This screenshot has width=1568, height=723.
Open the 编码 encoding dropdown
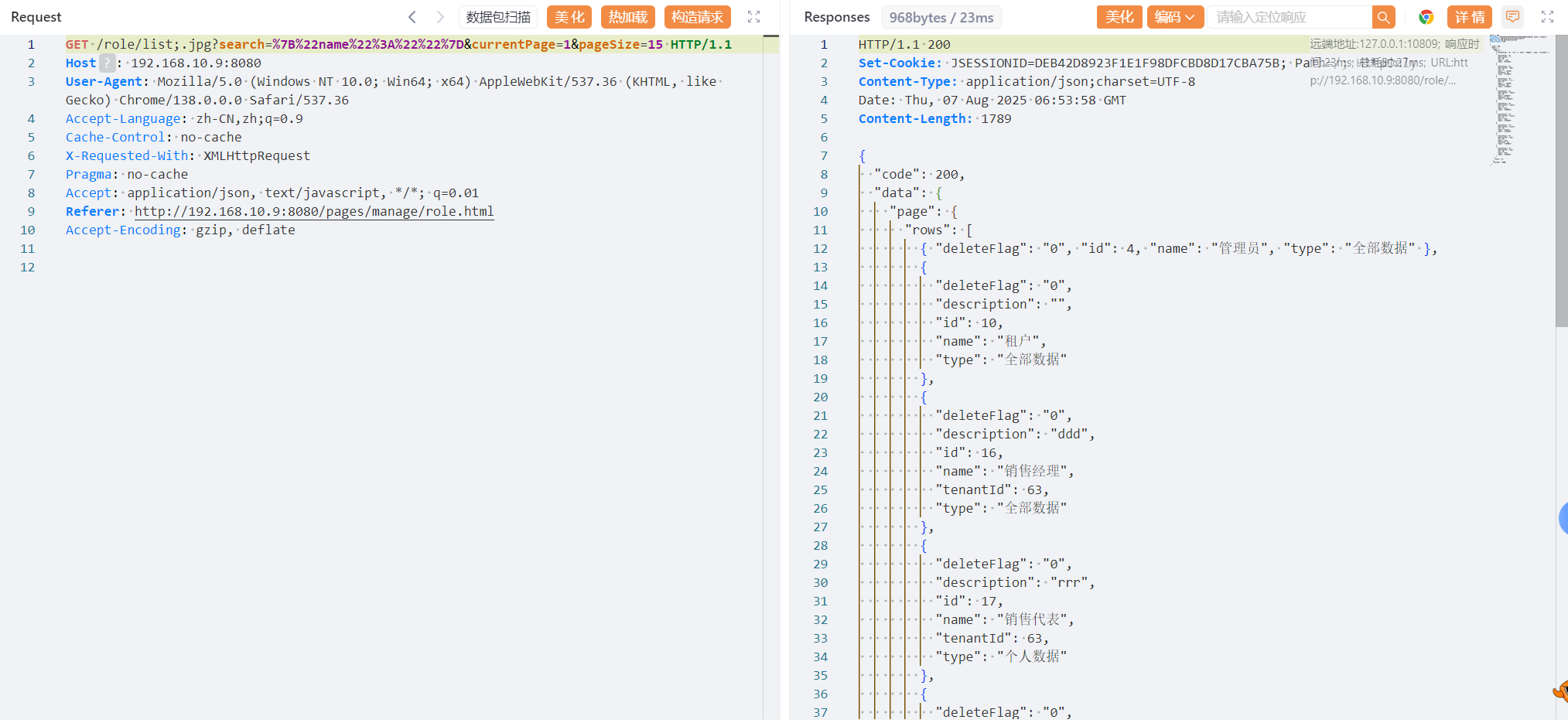tap(1174, 17)
